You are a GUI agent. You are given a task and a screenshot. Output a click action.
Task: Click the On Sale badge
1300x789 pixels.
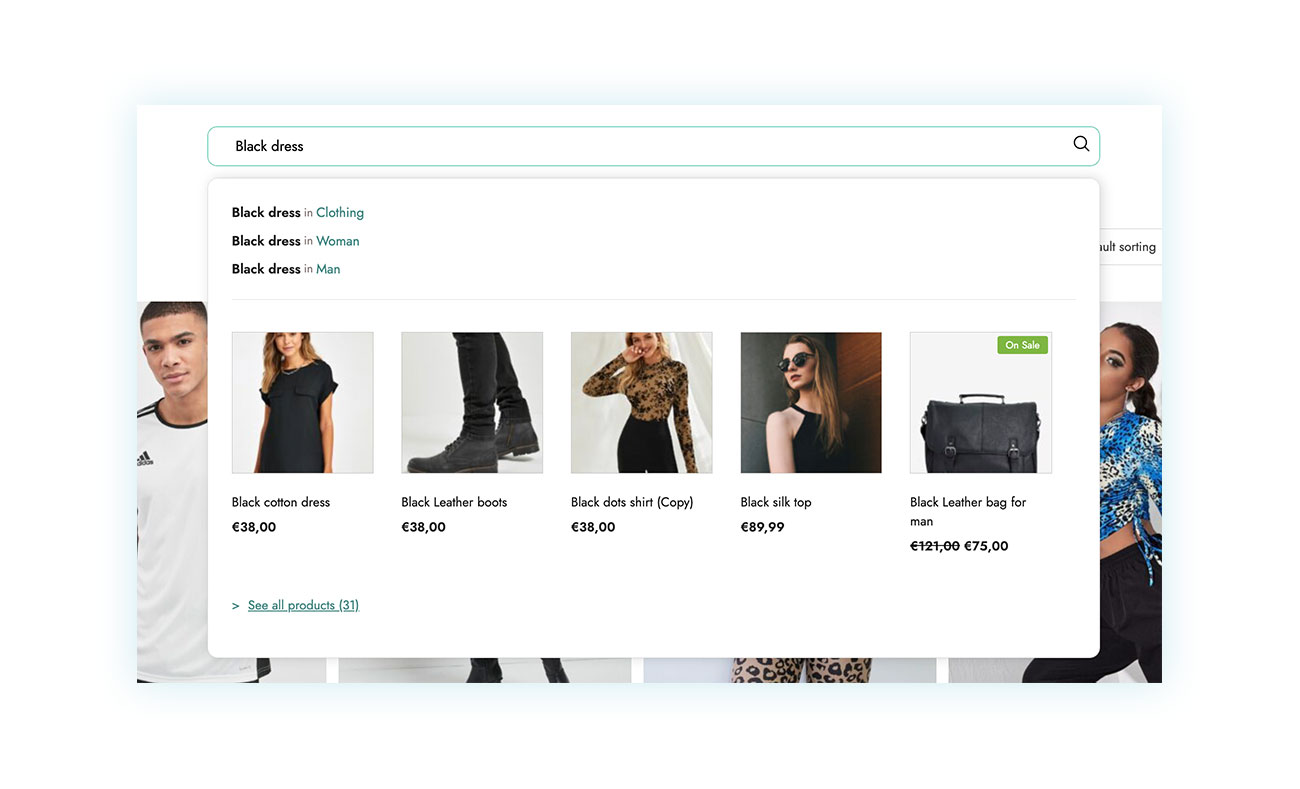click(1022, 344)
